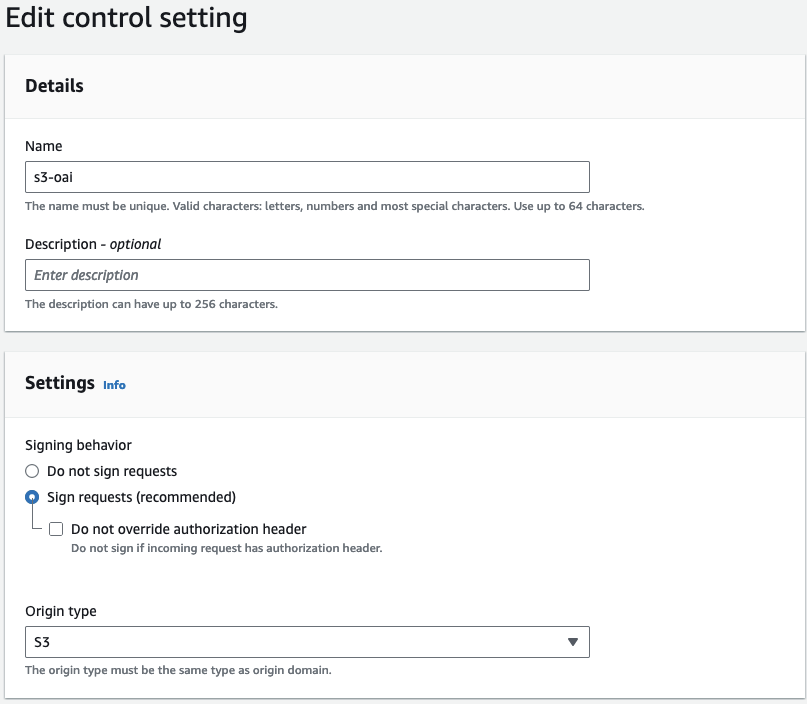Click the name uniqueness hint text

coord(334,206)
